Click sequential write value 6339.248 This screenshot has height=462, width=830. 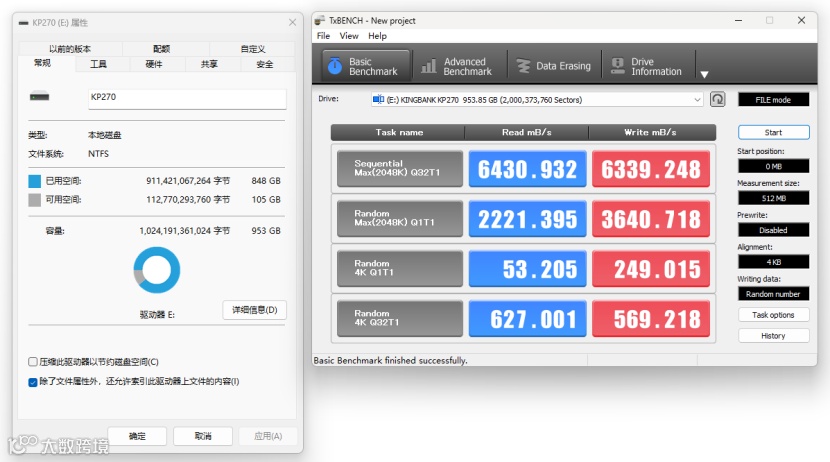pyautogui.click(x=651, y=169)
